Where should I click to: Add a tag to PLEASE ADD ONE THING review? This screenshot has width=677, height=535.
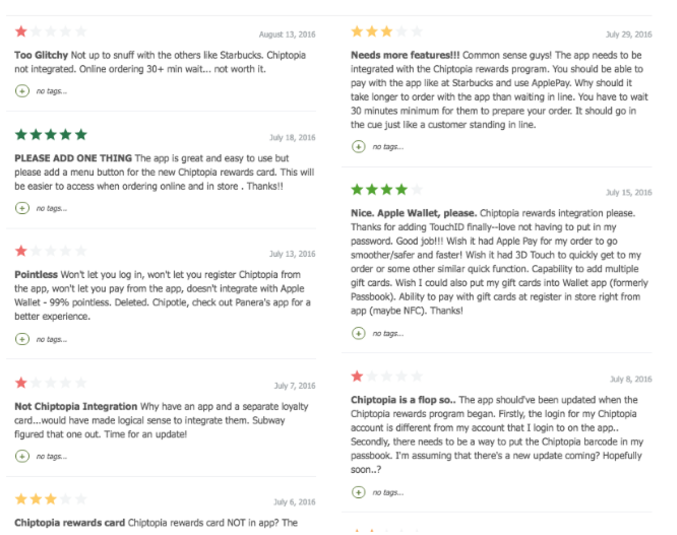click(x=22, y=208)
